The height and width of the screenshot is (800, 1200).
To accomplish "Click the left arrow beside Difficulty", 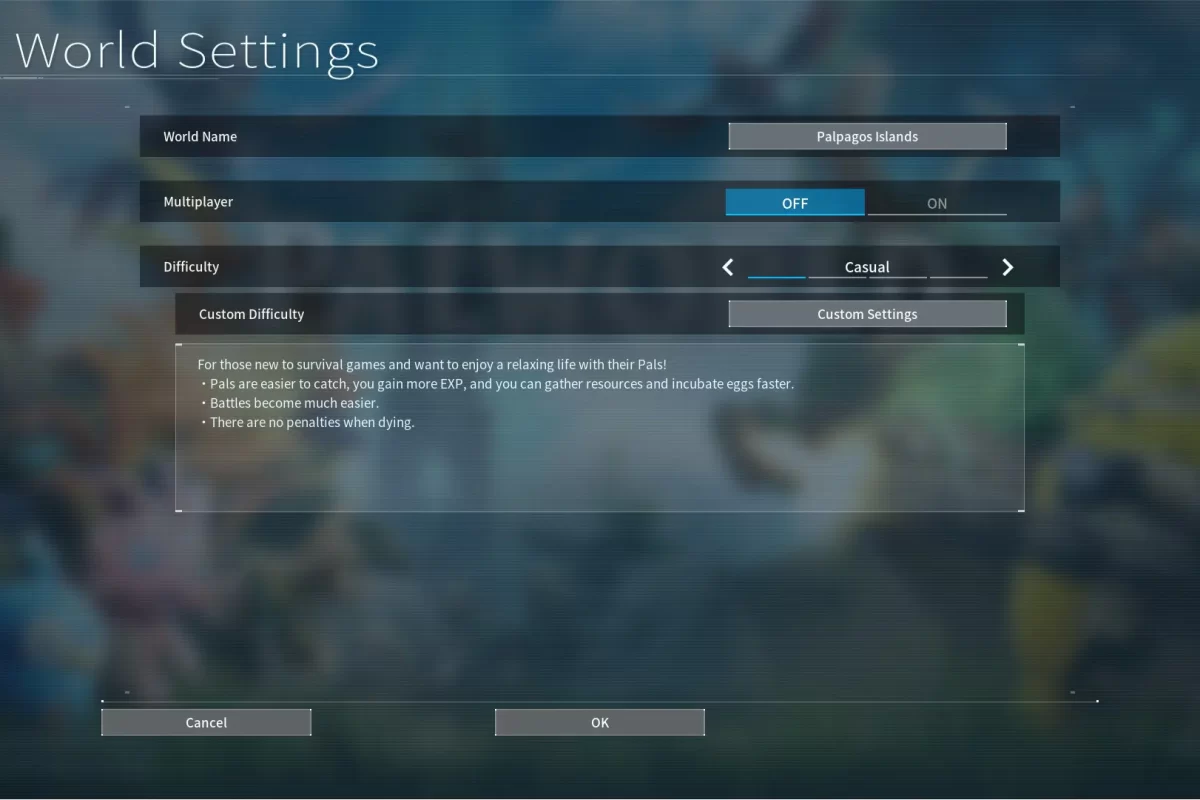I will pyautogui.click(x=728, y=267).
